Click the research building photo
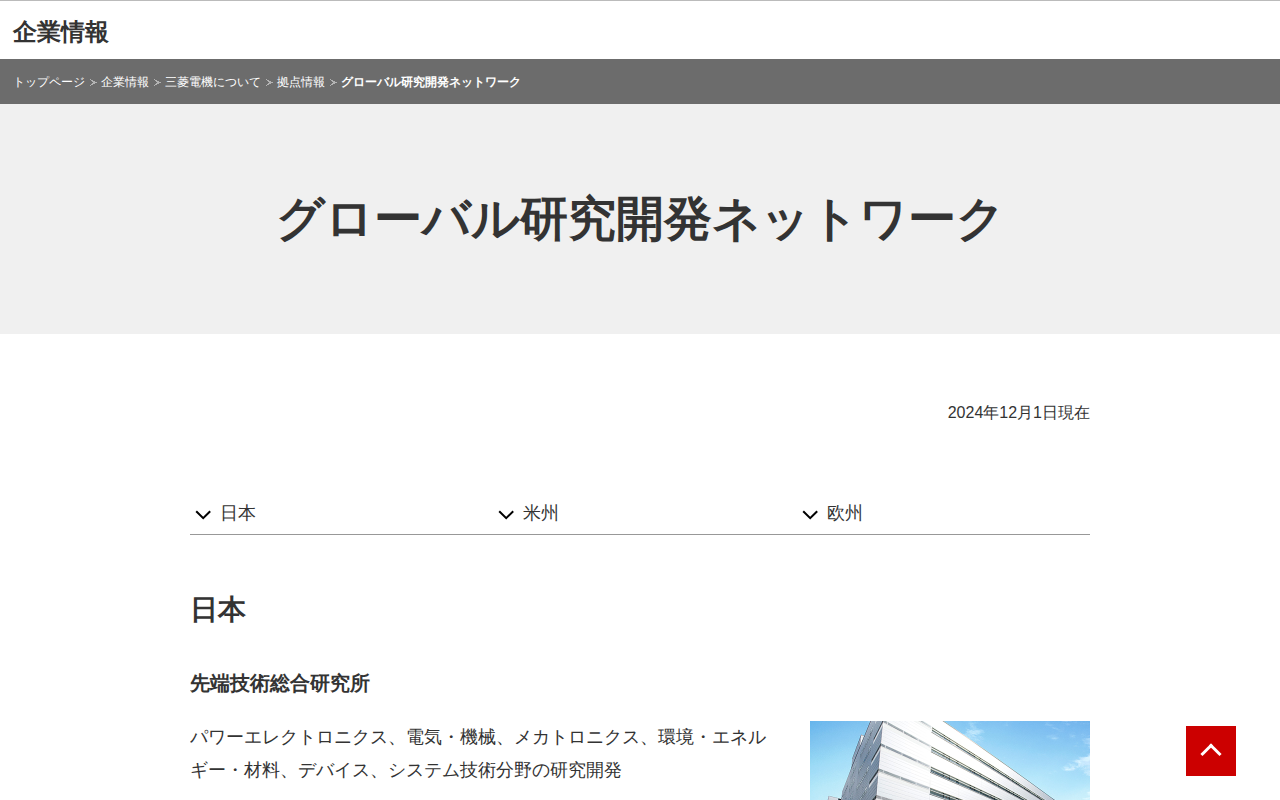 point(949,760)
